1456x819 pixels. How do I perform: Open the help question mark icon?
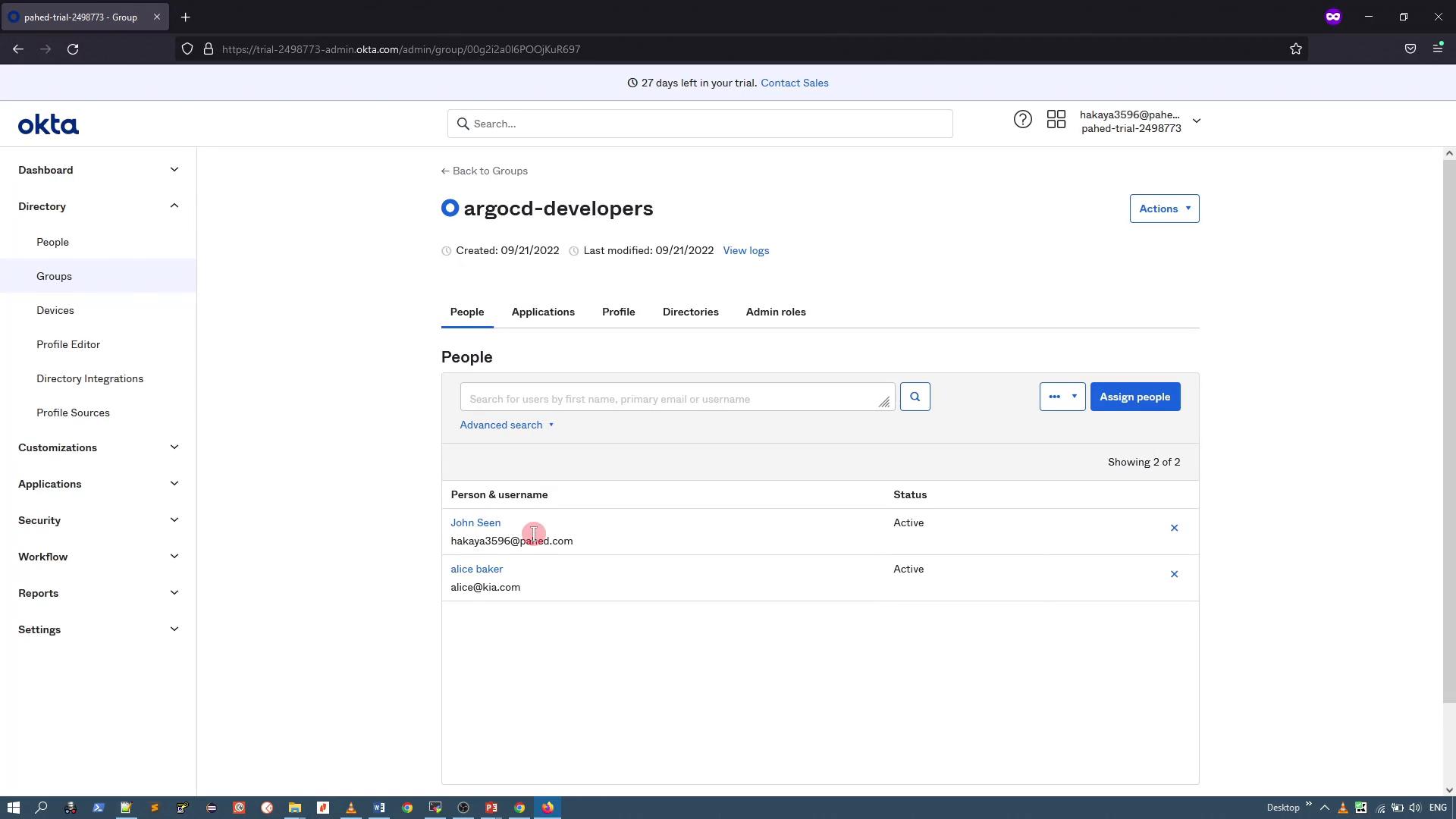point(1022,120)
